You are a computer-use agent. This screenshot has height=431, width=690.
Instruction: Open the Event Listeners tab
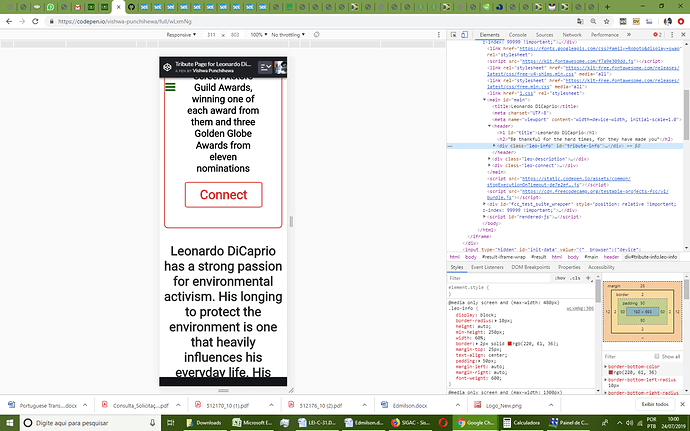coord(487,267)
